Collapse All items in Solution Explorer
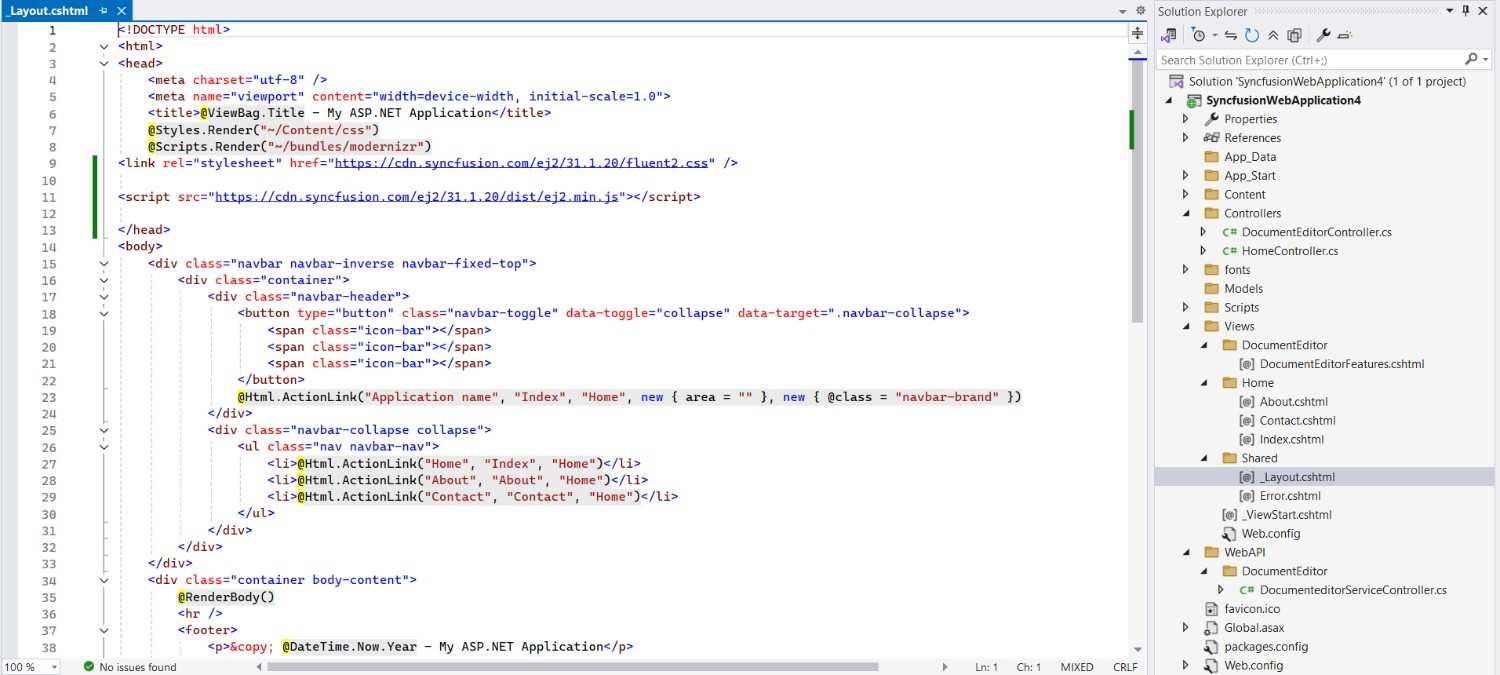This screenshot has width=1500, height=675. pos(1272,35)
